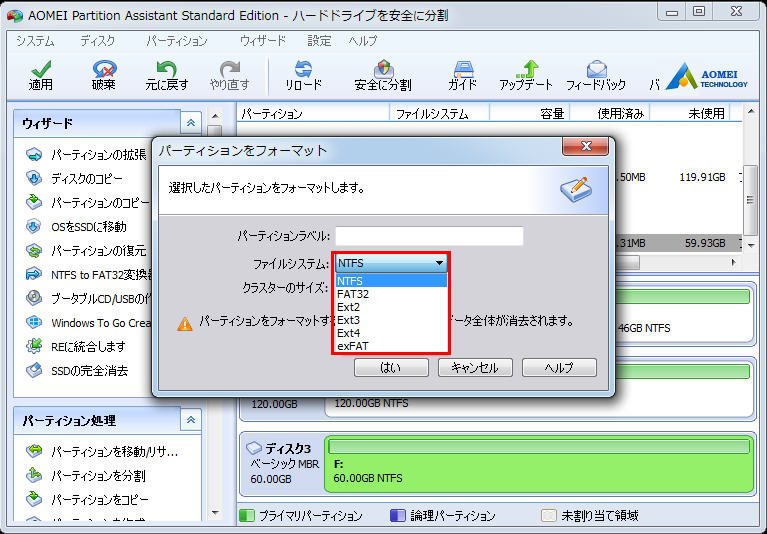Choose the パーティションをコピー operation
This screenshot has height=534, width=767.
tap(87, 499)
